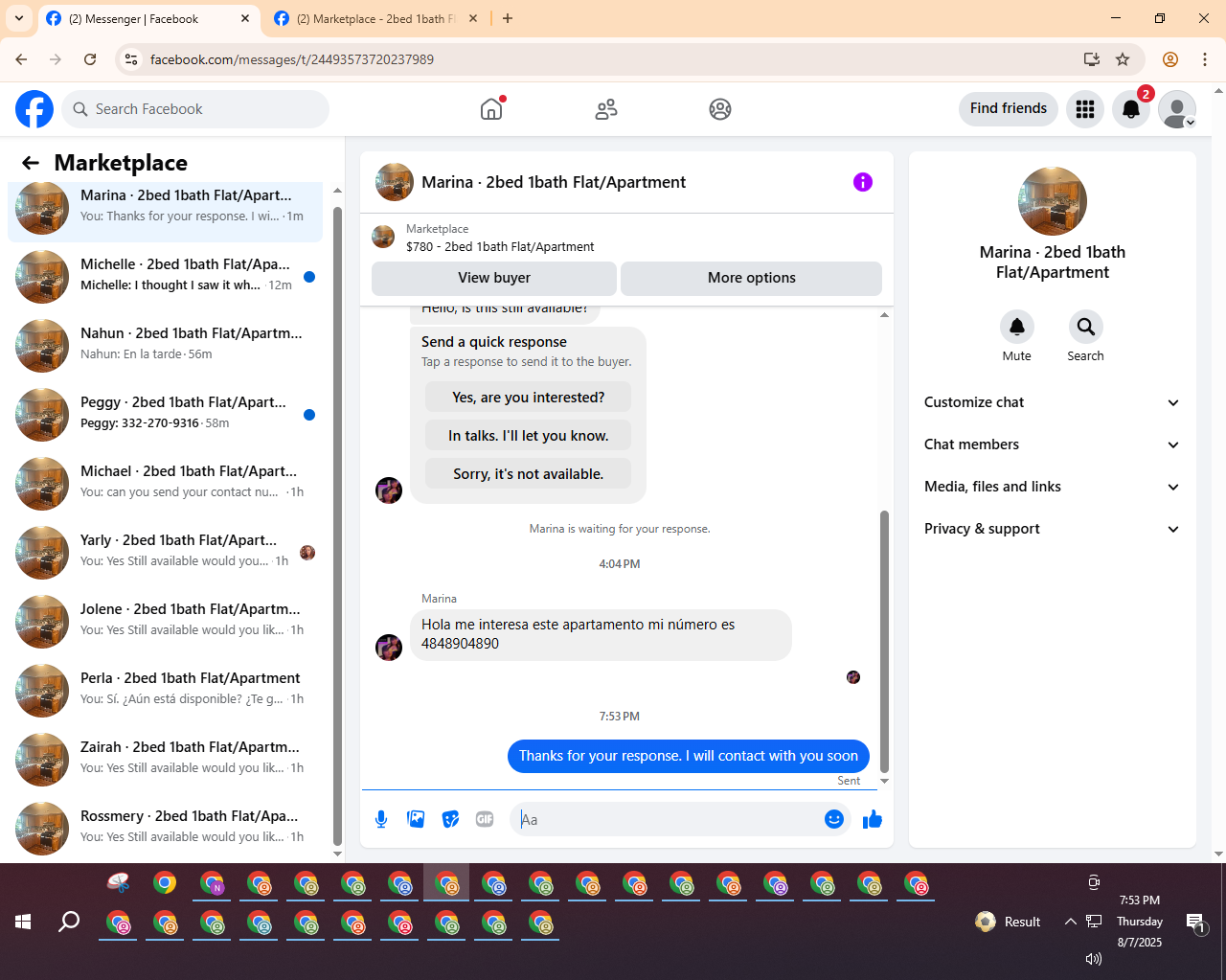Viewport: 1226px width, 980px height.
Task: Click the chat messages scrollbar
Action: 884,642
